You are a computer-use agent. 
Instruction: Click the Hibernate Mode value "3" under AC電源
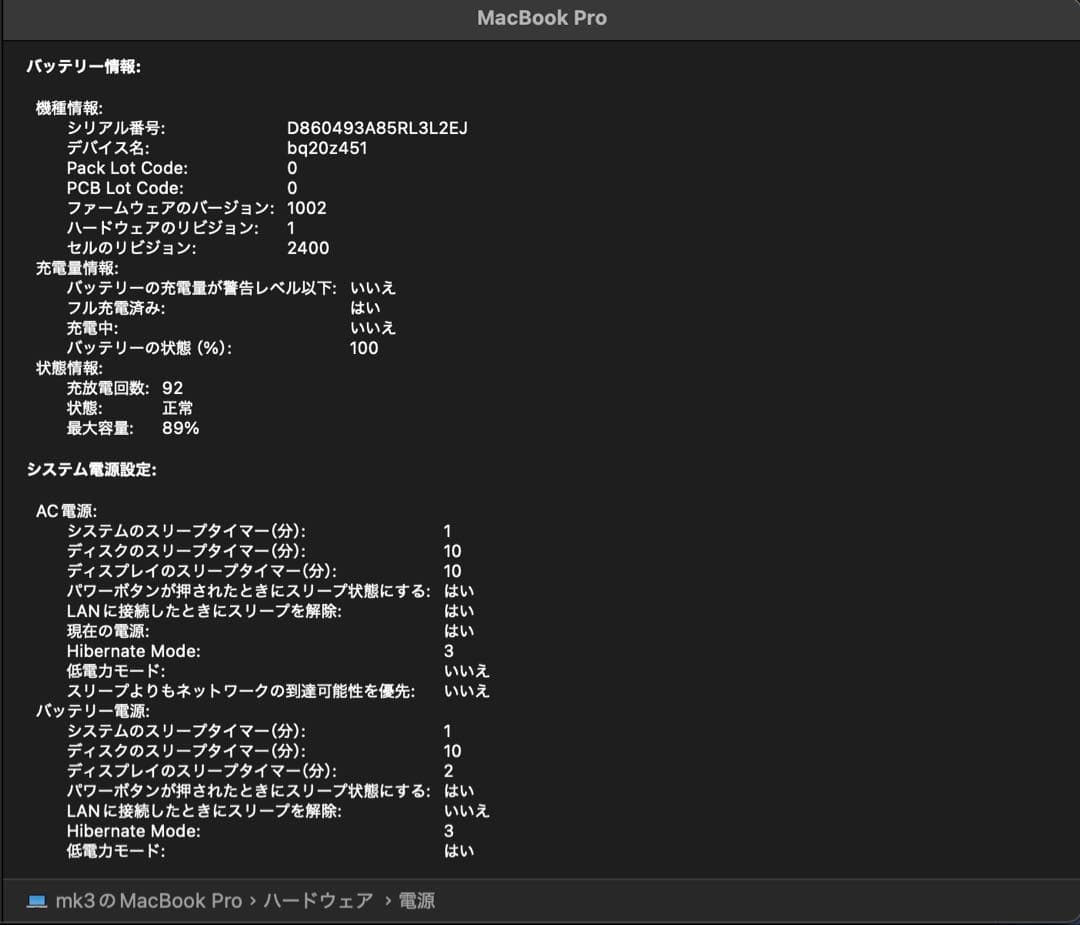coord(447,651)
